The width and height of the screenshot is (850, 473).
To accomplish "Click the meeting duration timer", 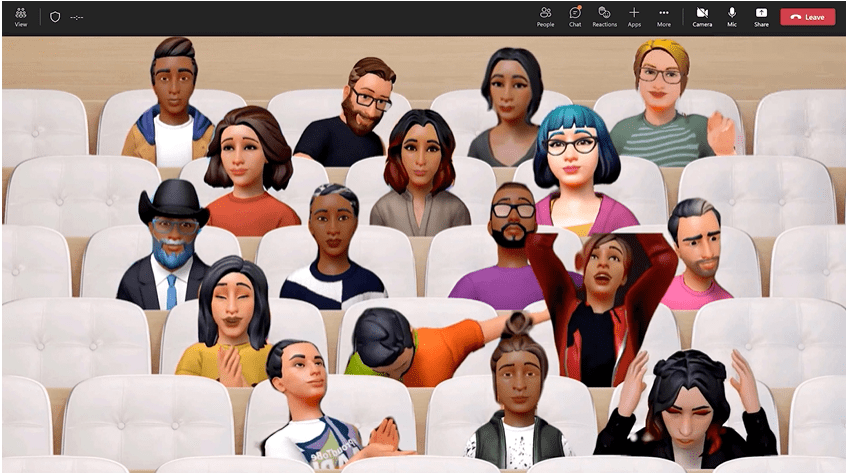I will [x=77, y=17].
